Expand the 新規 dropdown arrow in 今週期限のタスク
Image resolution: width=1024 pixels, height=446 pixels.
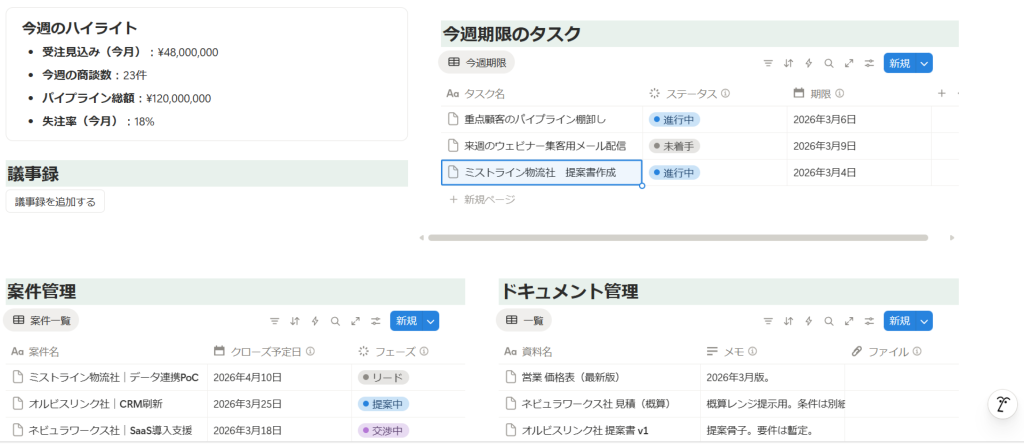coord(923,63)
